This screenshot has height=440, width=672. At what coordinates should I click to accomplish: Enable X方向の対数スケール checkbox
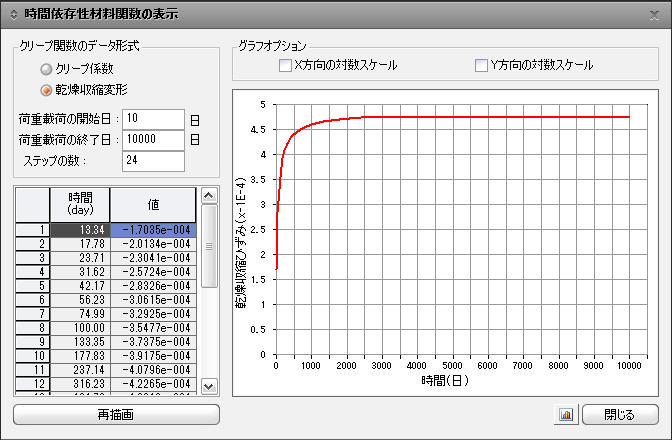tap(285, 65)
